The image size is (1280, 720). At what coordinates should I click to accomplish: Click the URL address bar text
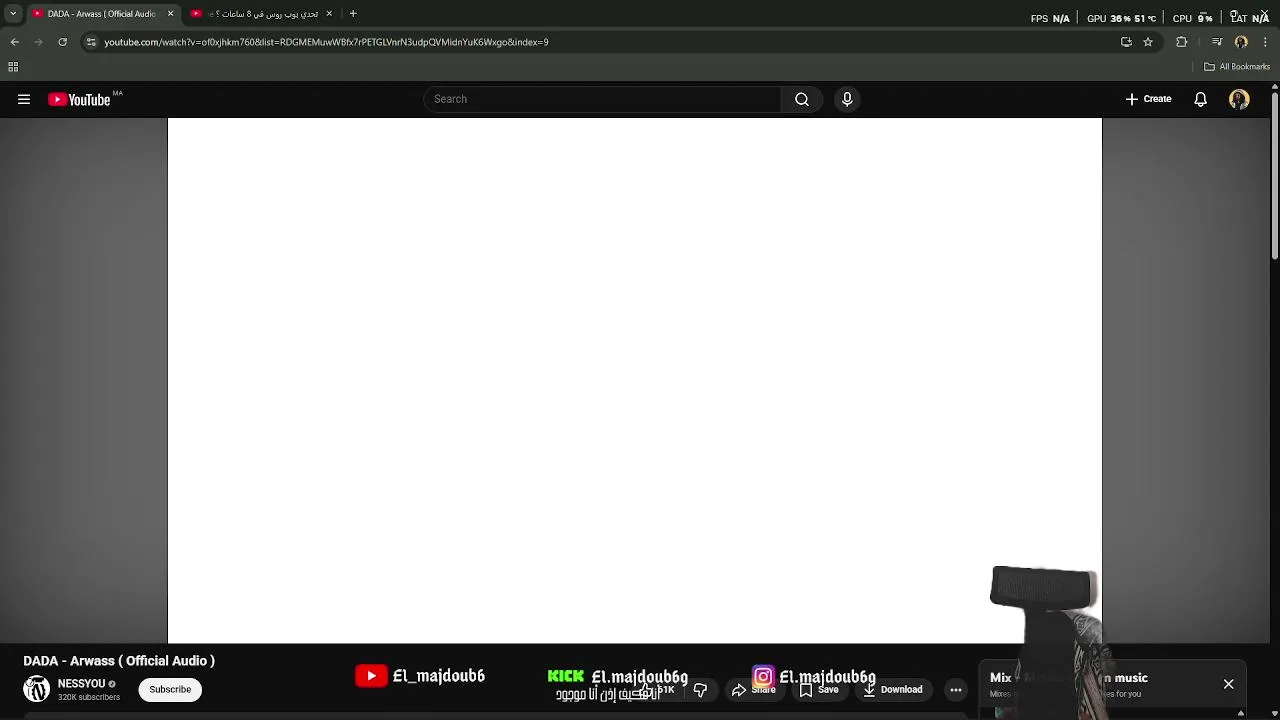tap(326, 42)
